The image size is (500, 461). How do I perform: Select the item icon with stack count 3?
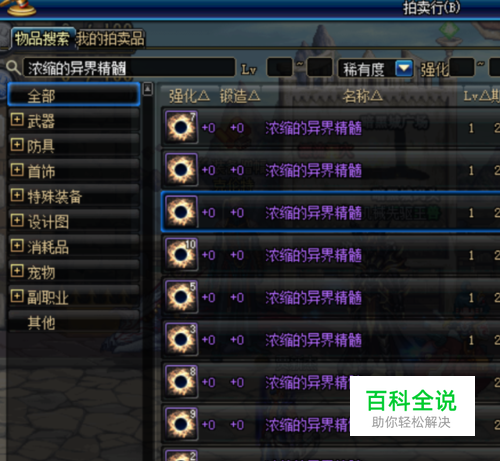[x=181, y=339]
